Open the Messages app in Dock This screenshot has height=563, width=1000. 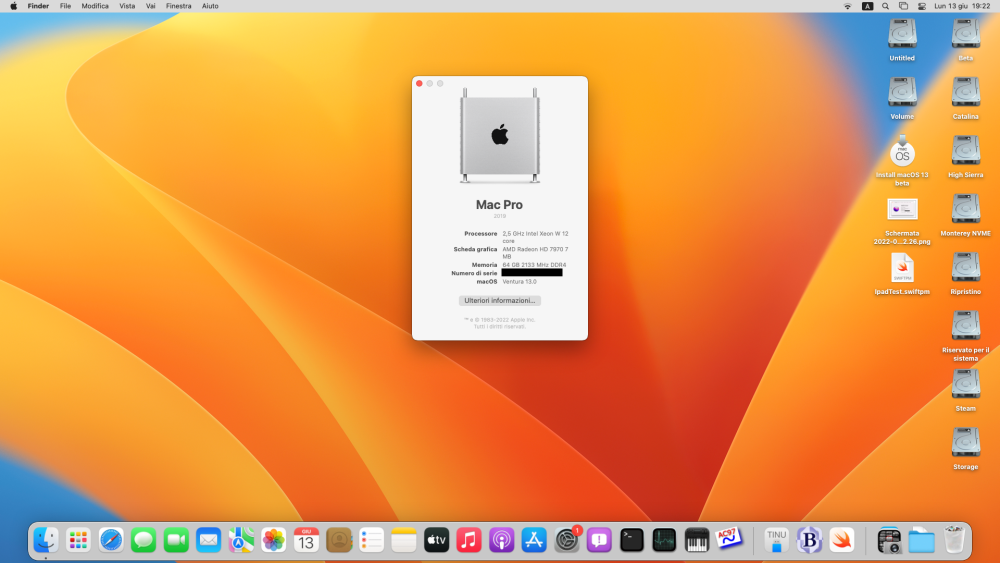[143, 541]
